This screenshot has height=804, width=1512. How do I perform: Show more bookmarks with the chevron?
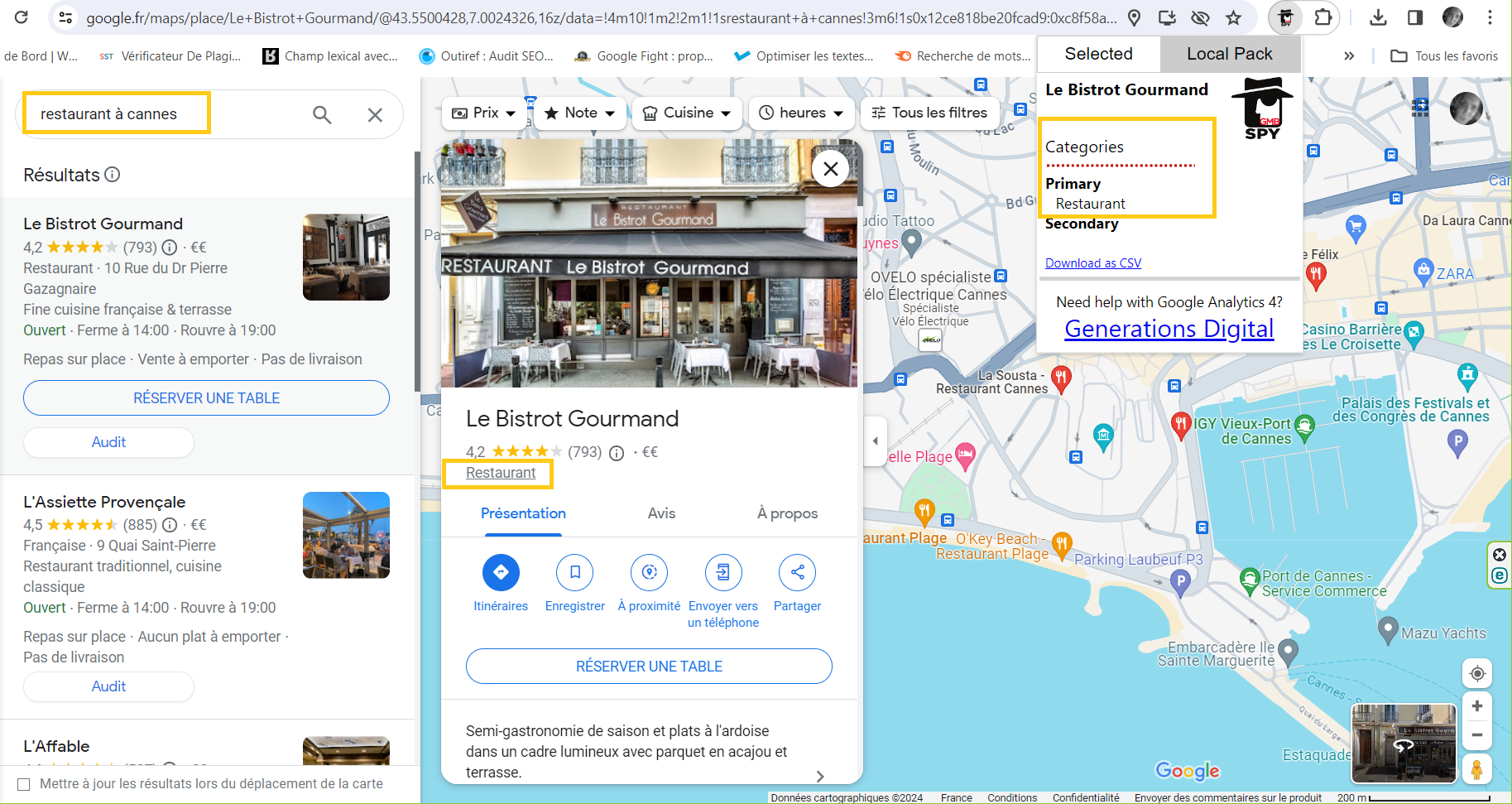point(1349,56)
